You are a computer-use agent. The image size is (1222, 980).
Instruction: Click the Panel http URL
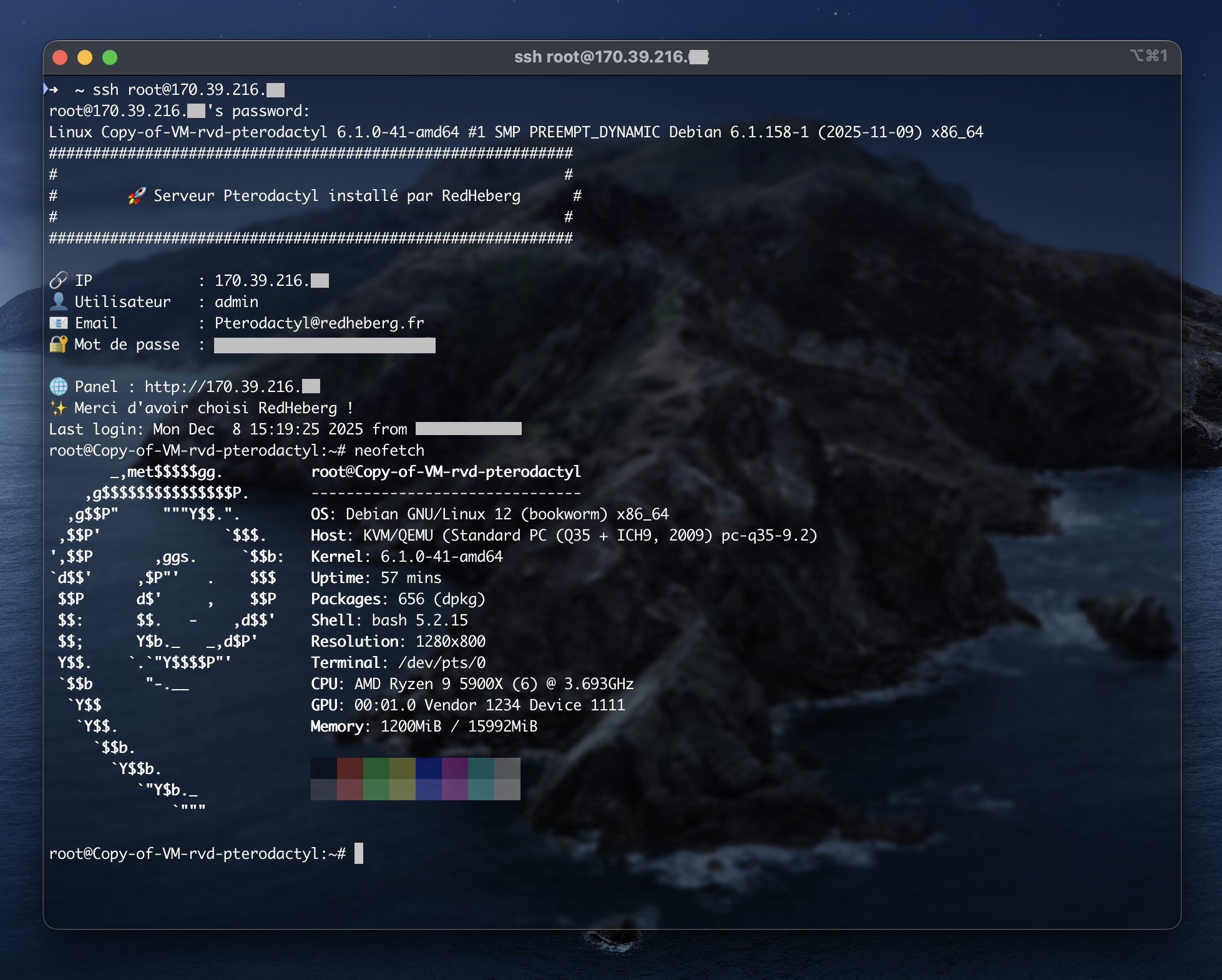tap(232, 386)
